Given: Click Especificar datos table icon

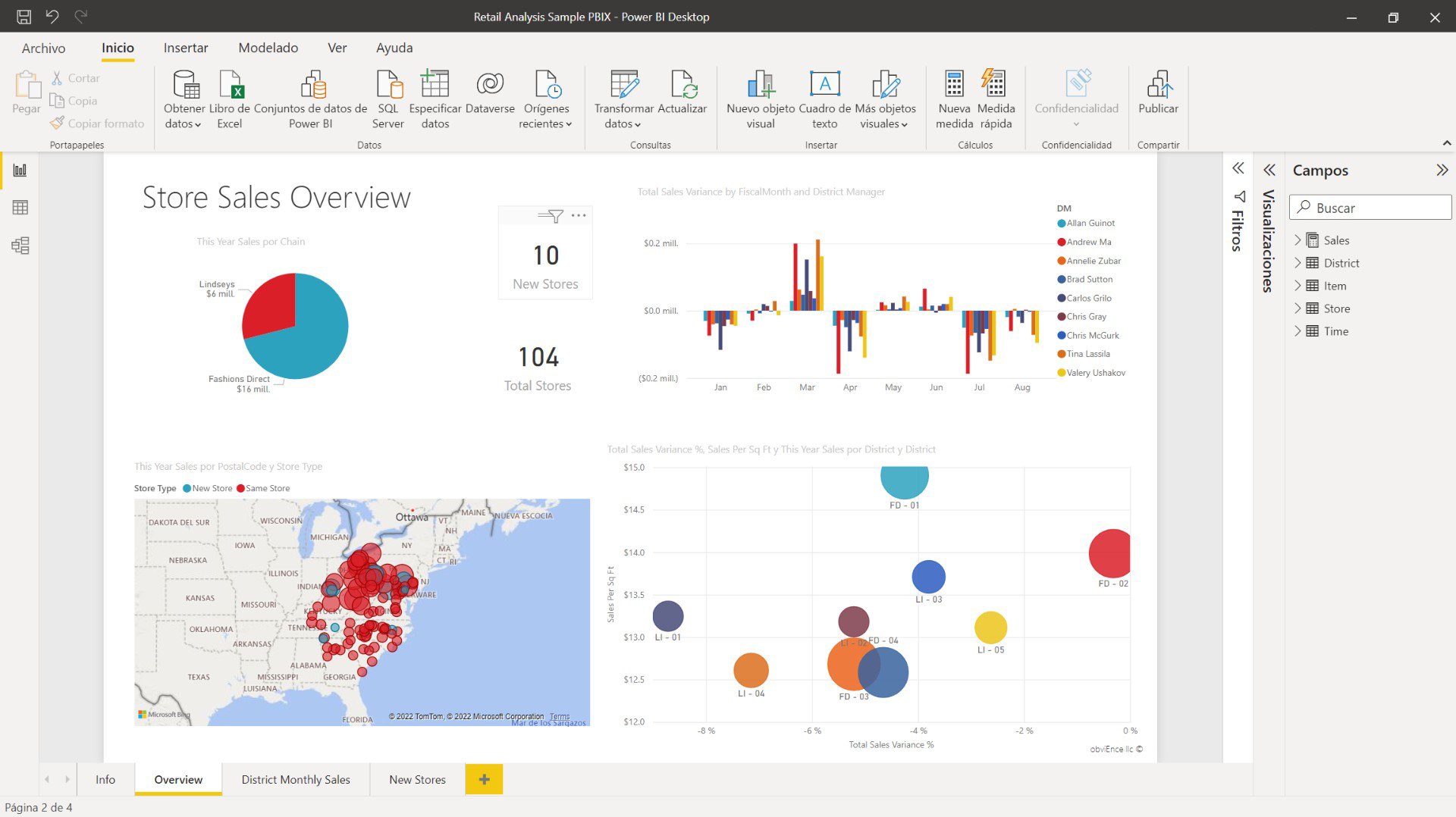Looking at the screenshot, I should (435, 85).
